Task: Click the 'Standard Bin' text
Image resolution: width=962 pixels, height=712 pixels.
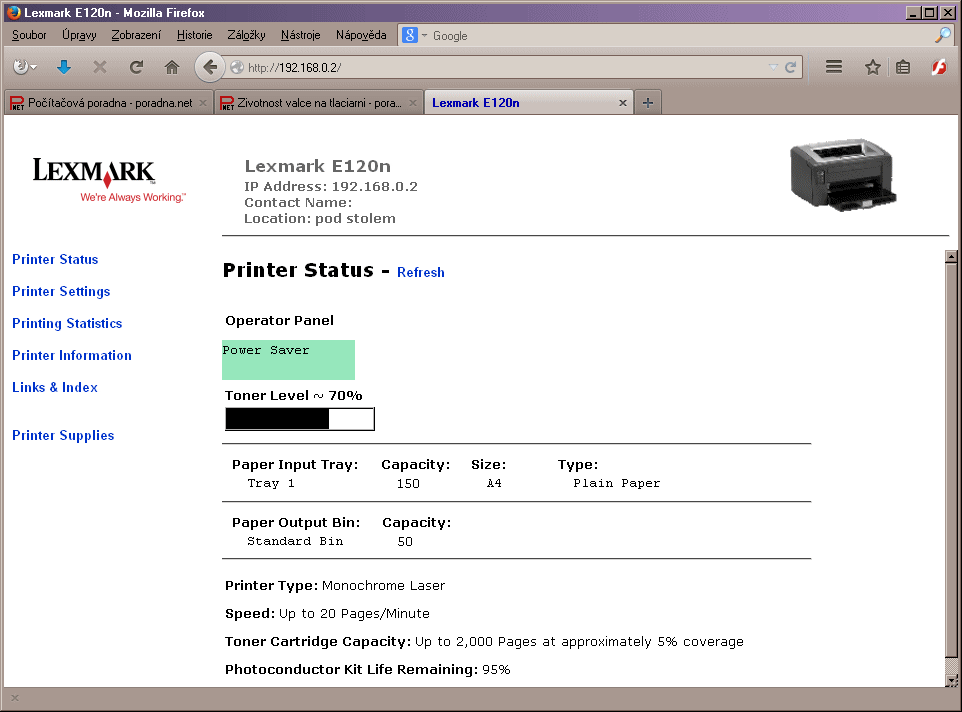Action: [x=295, y=541]
